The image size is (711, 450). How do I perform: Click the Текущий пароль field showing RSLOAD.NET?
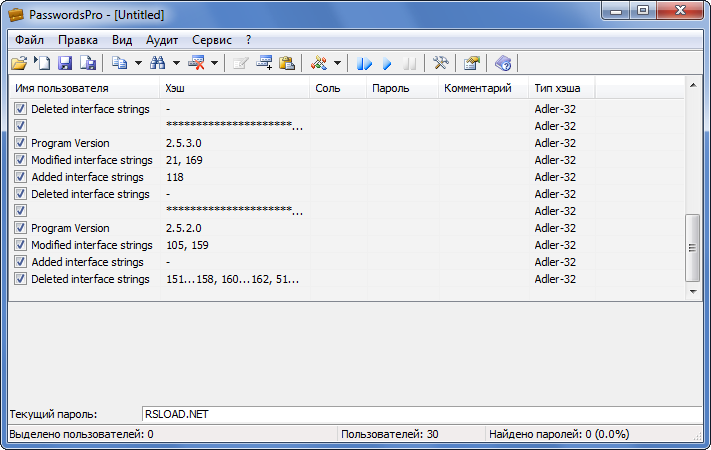tap(422, 414)
